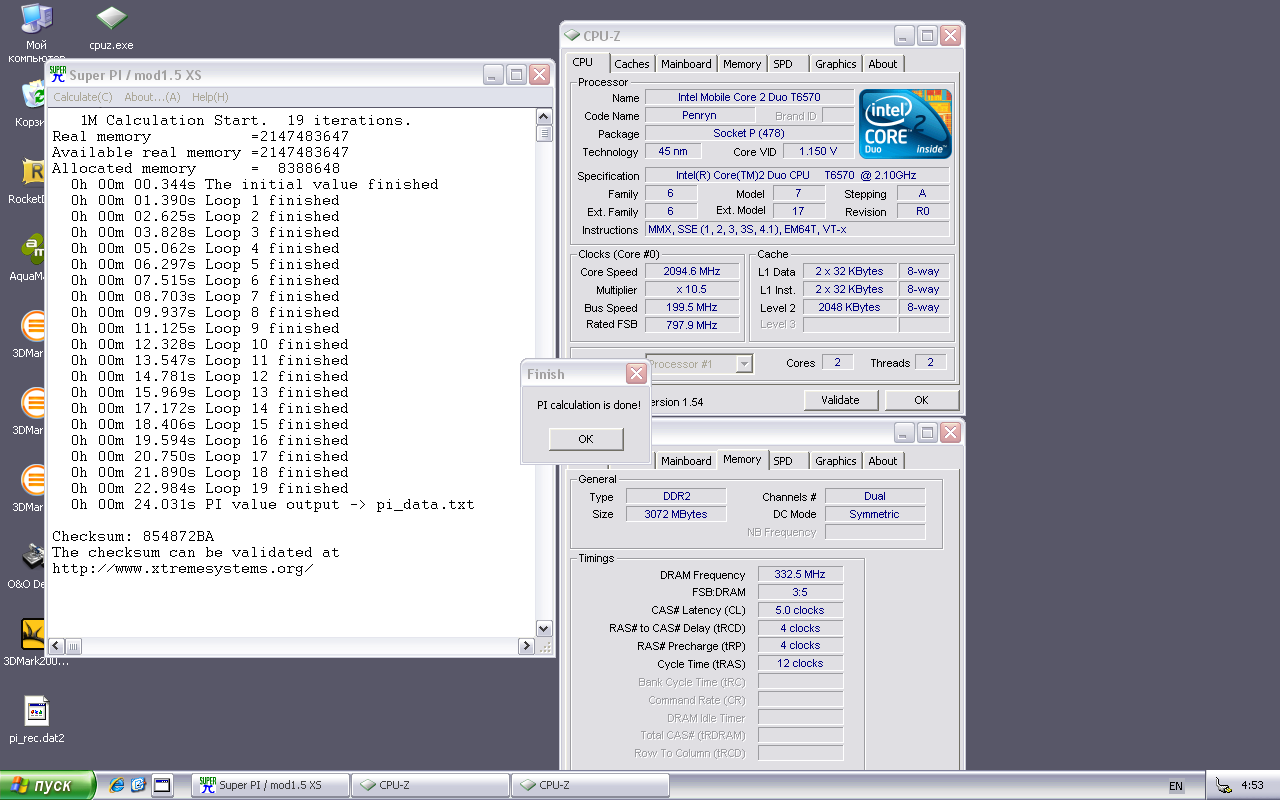Click the CAS# Latency value 5.0 clocks
Viewport: 1280px width, 800px height.
point(800,611)
